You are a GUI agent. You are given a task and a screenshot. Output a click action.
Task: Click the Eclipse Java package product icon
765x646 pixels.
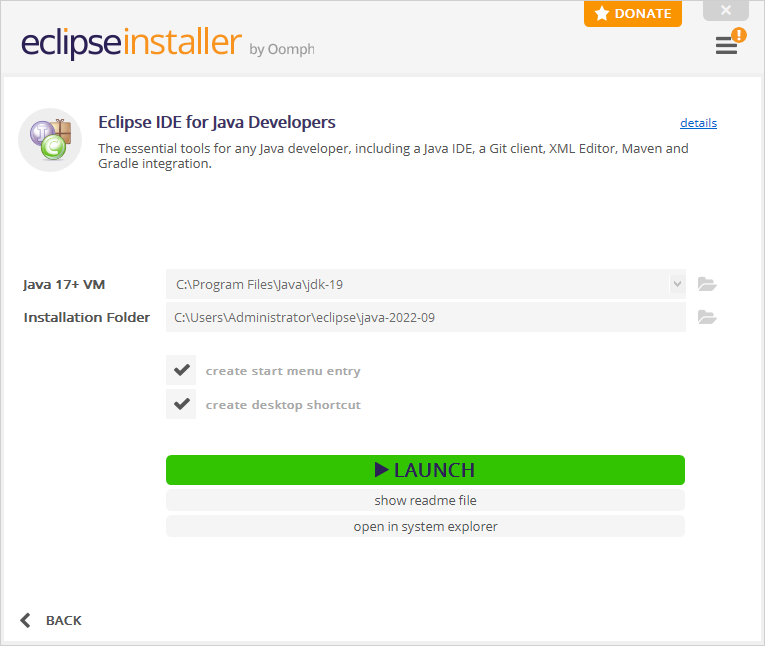(x=50, y=140)
